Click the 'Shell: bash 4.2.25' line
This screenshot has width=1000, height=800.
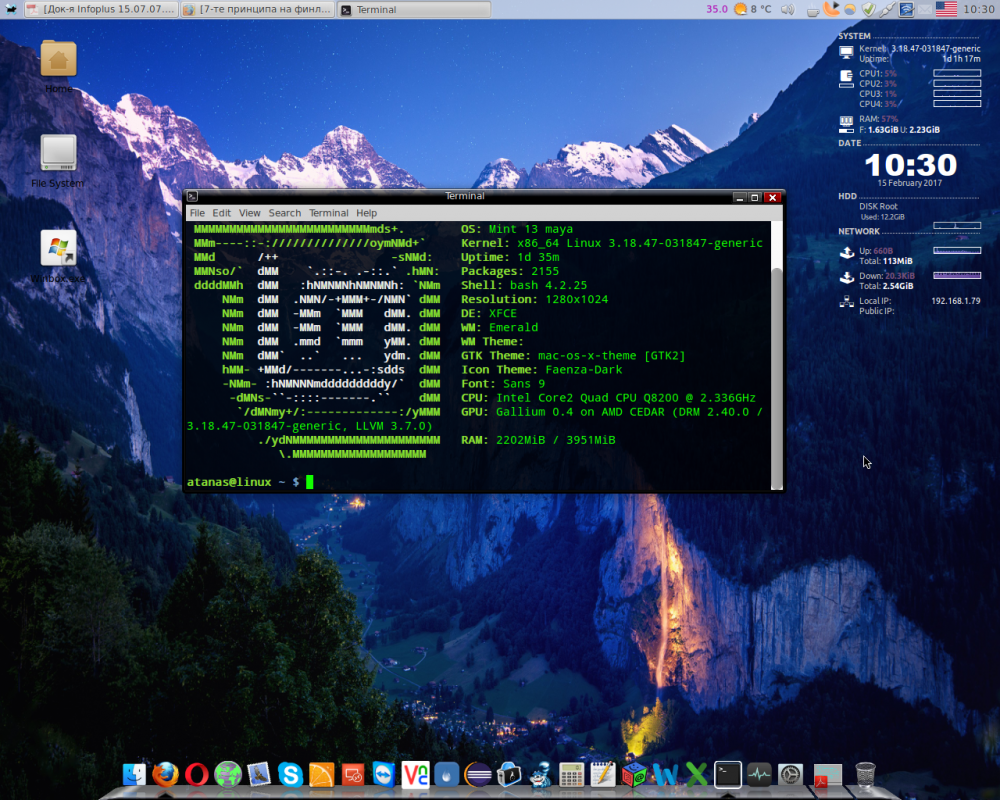click(x=524, y=285)
